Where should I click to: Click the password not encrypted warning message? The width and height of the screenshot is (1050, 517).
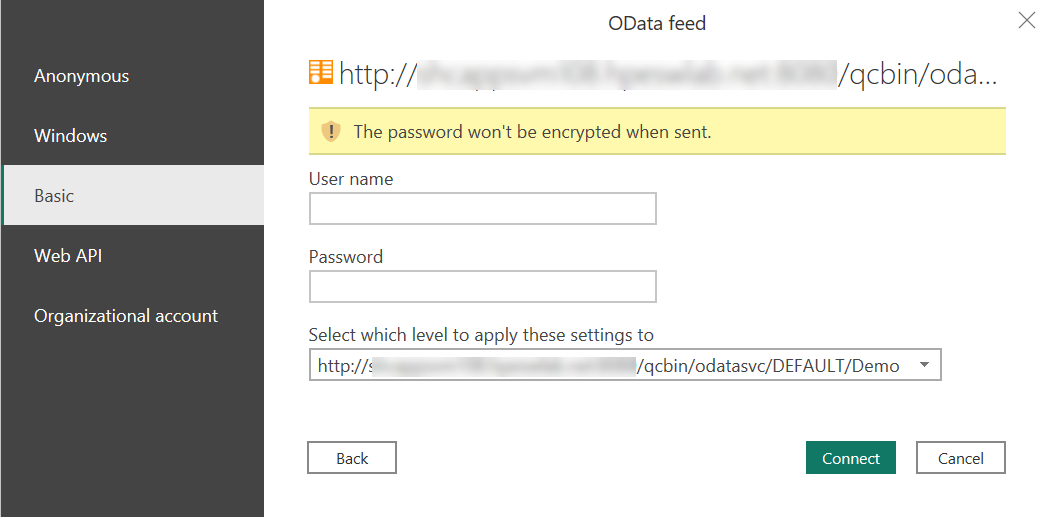pos(532,132)
